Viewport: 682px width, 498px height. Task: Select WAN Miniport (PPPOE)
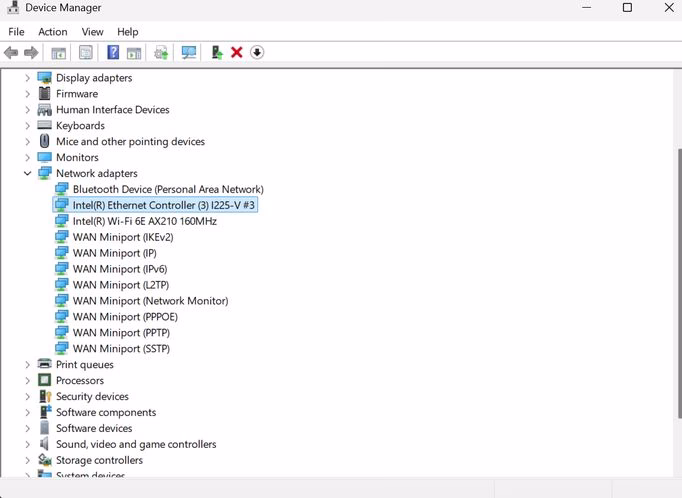[x=125, y=317]
